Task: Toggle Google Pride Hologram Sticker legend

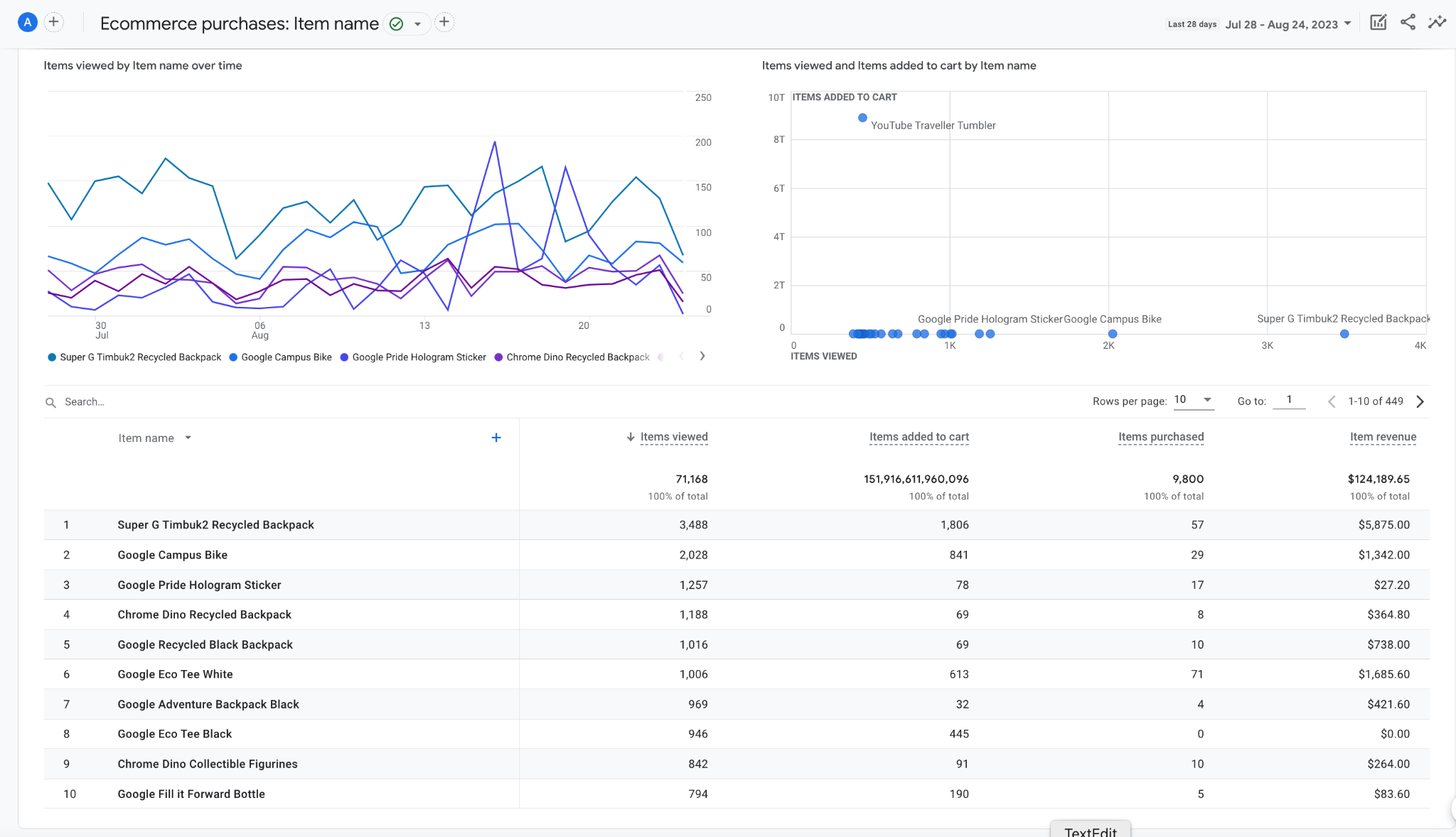Action: [413, 357]
